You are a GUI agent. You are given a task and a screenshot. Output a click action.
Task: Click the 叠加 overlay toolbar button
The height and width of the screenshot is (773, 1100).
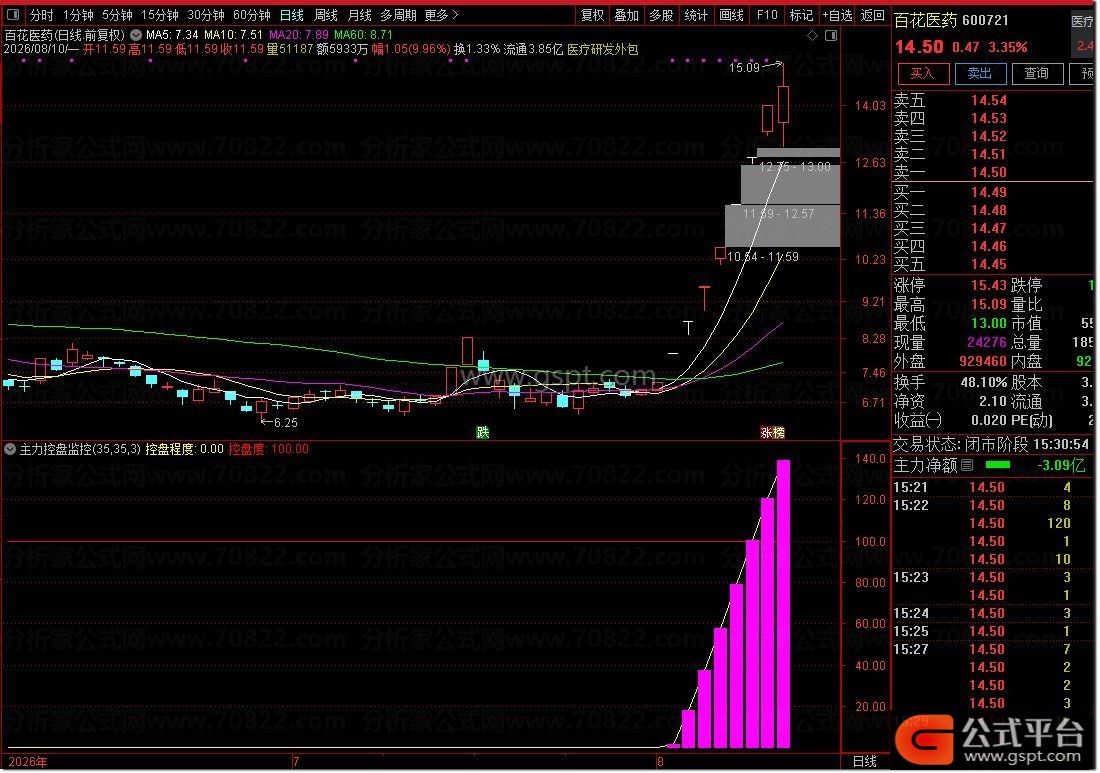tap(626, 15)
